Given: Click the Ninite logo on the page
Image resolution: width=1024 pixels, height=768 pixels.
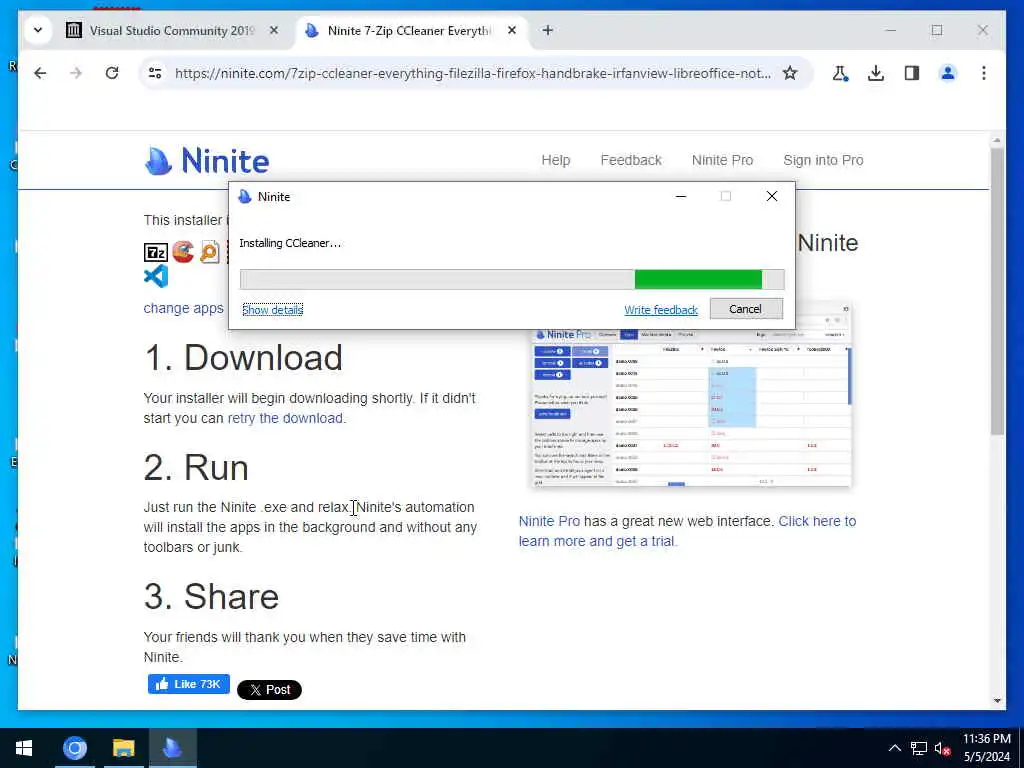Looking at the screenshot, I should (206, 161).
